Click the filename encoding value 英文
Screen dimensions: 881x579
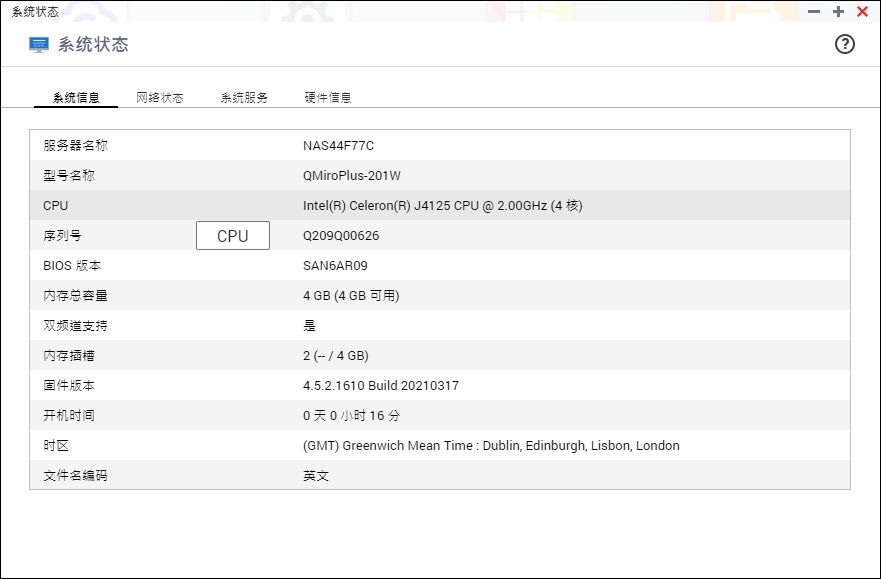[x=316, y=476]
